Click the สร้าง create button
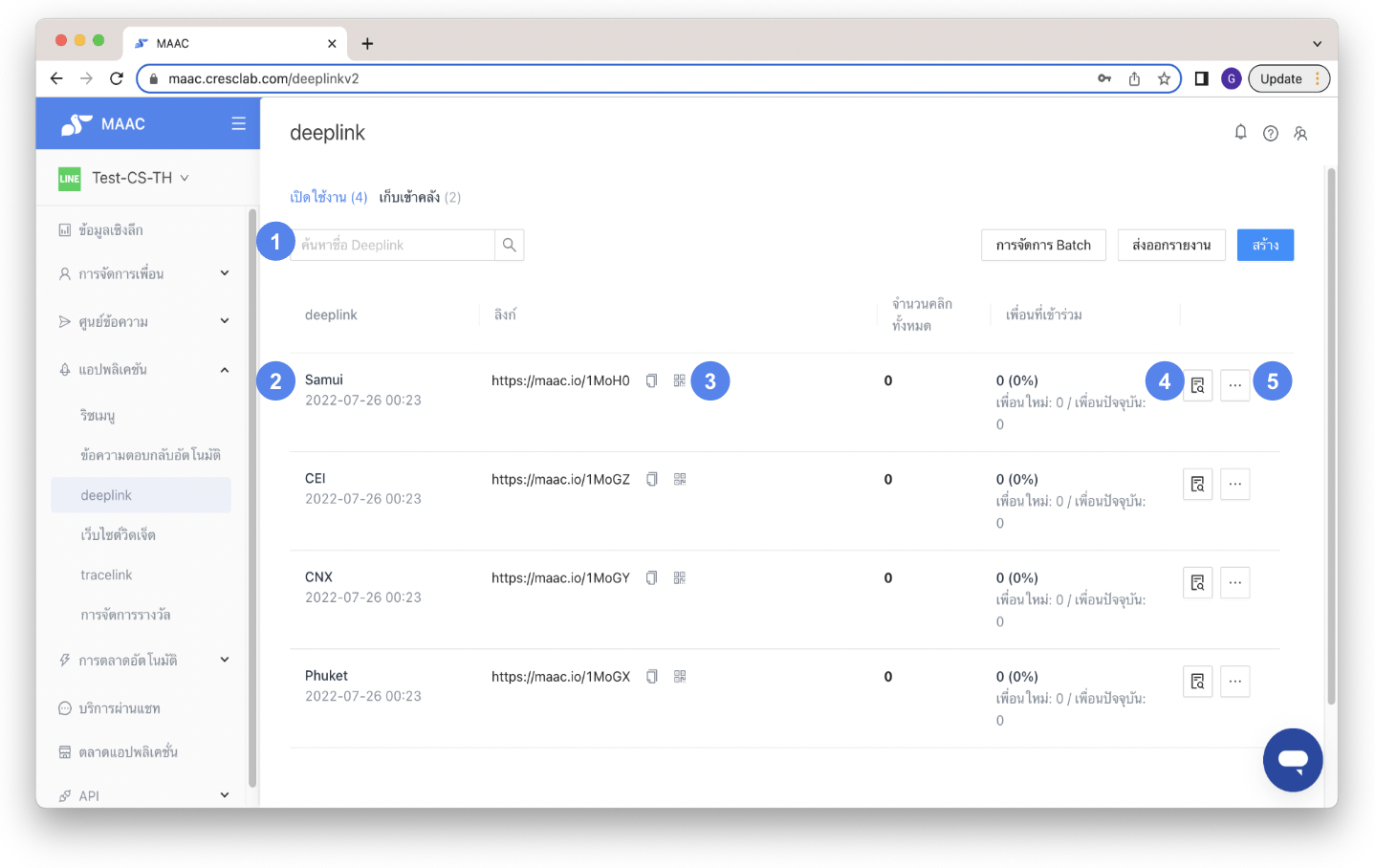The height and width of the screenshot is (868, 1375). pos(1264,245)
